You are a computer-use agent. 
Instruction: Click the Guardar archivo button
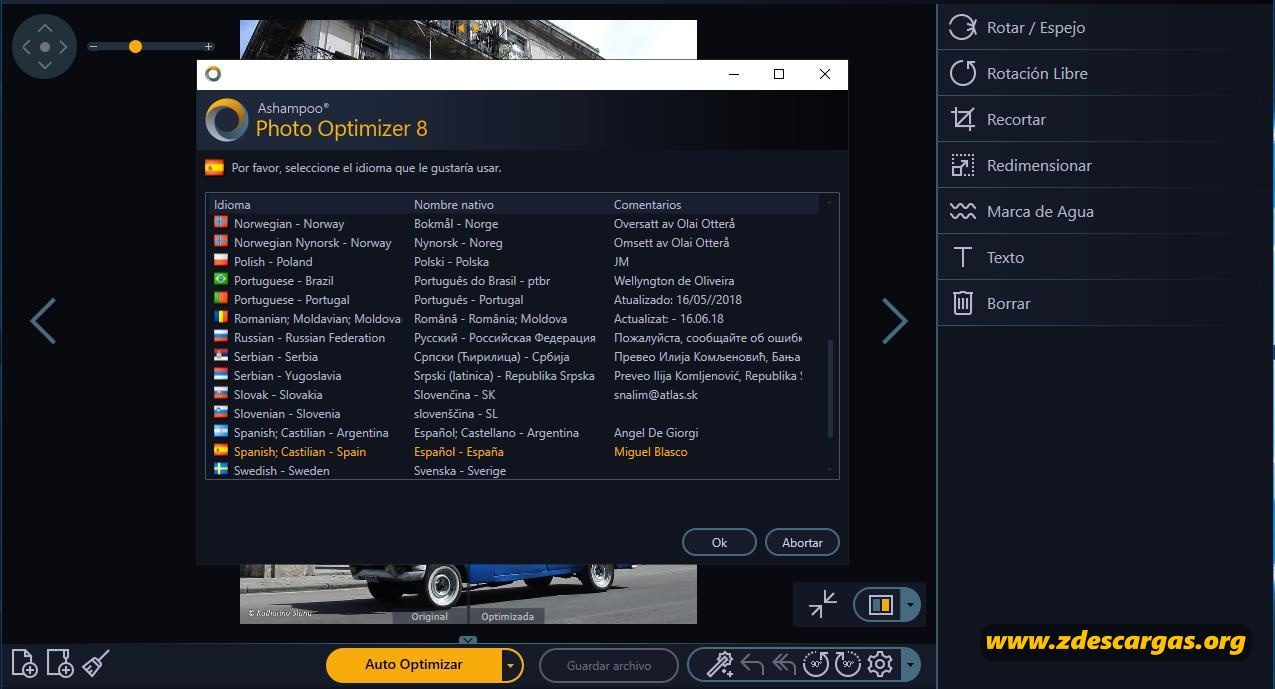point(608,665)
